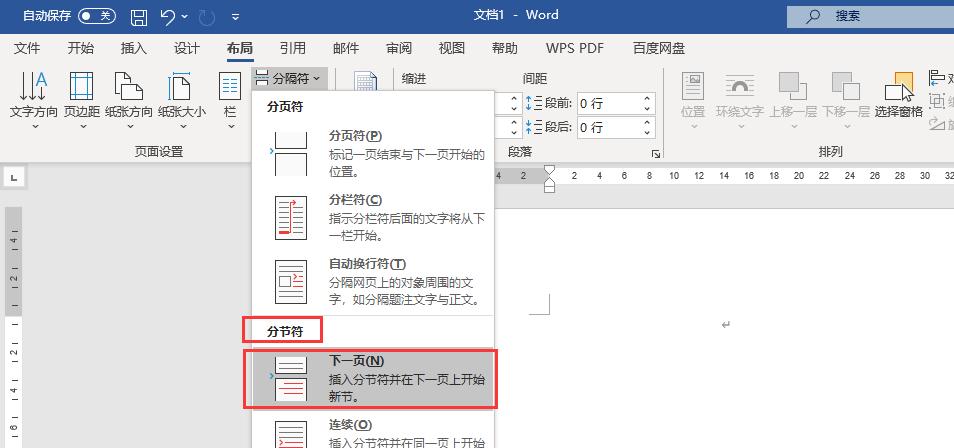Click the continuous section break icon
Viewport: 954px width, 448px height.
(290, 435)
